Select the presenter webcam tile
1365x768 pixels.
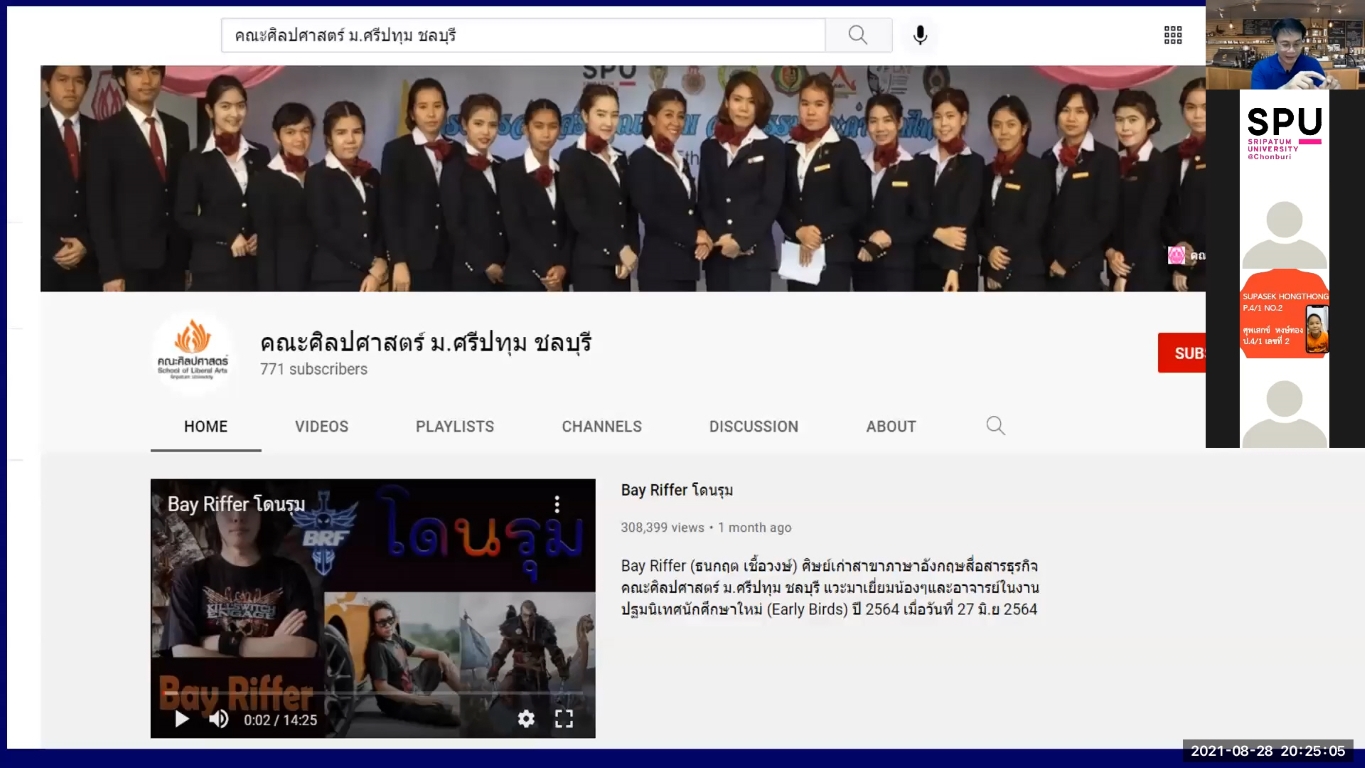pos(1285,45)
